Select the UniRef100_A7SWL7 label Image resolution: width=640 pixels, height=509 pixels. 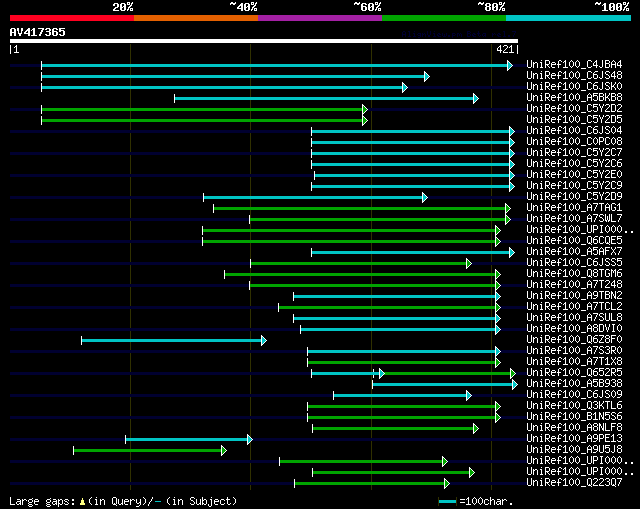click(x=574, y=219)
